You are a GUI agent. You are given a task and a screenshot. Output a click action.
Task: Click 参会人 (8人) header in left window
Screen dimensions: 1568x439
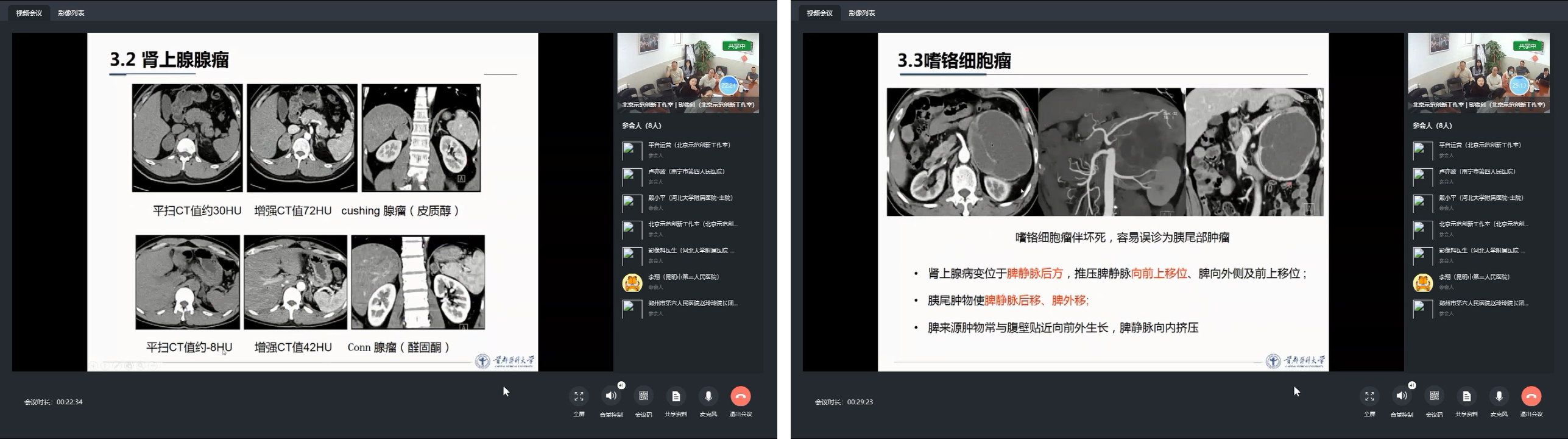pyautogui.click(x=641, y=126)
